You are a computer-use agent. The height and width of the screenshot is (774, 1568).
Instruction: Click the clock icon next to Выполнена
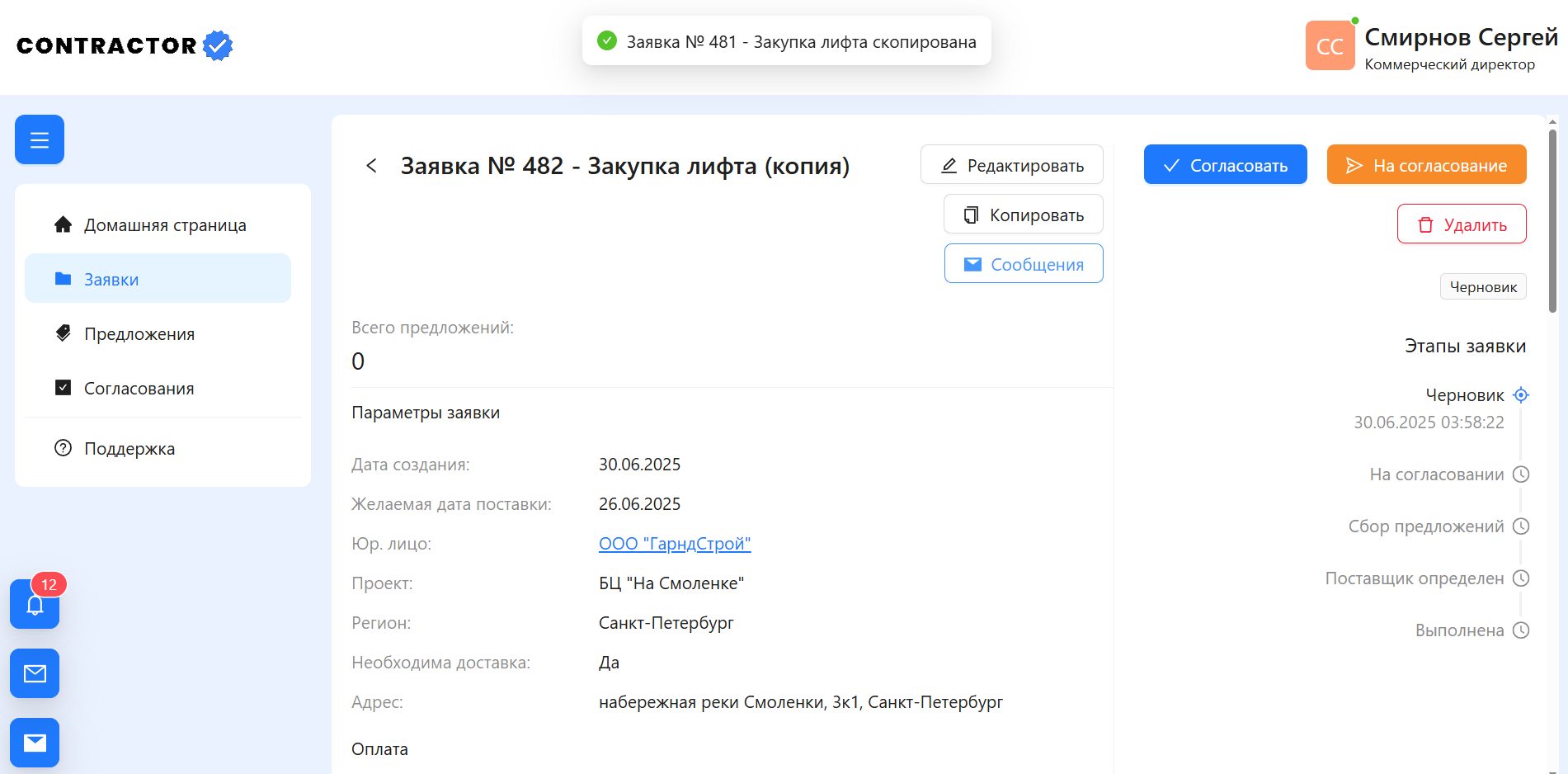pos(1521,630)
